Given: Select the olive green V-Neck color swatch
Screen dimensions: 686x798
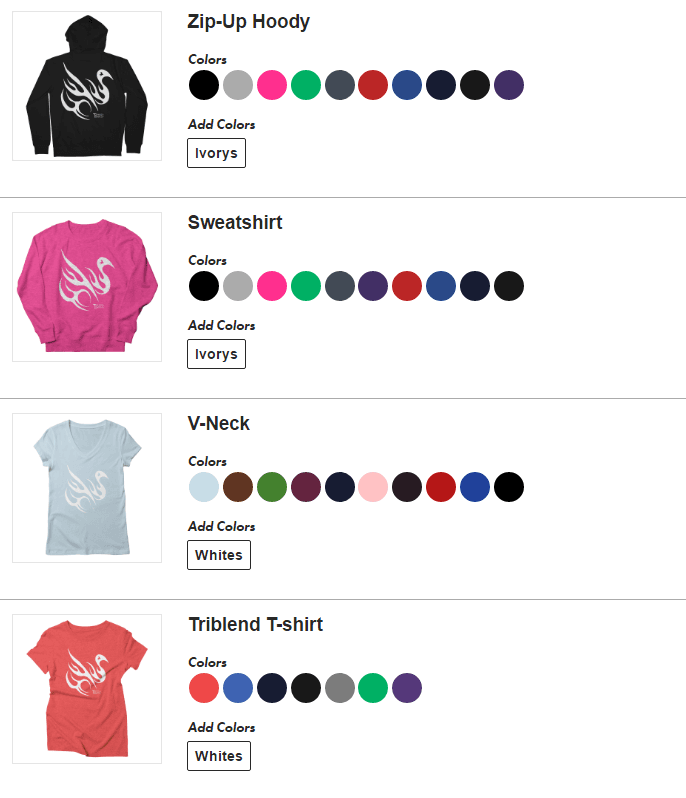Looking at the screenshot, I should [272, 487].
